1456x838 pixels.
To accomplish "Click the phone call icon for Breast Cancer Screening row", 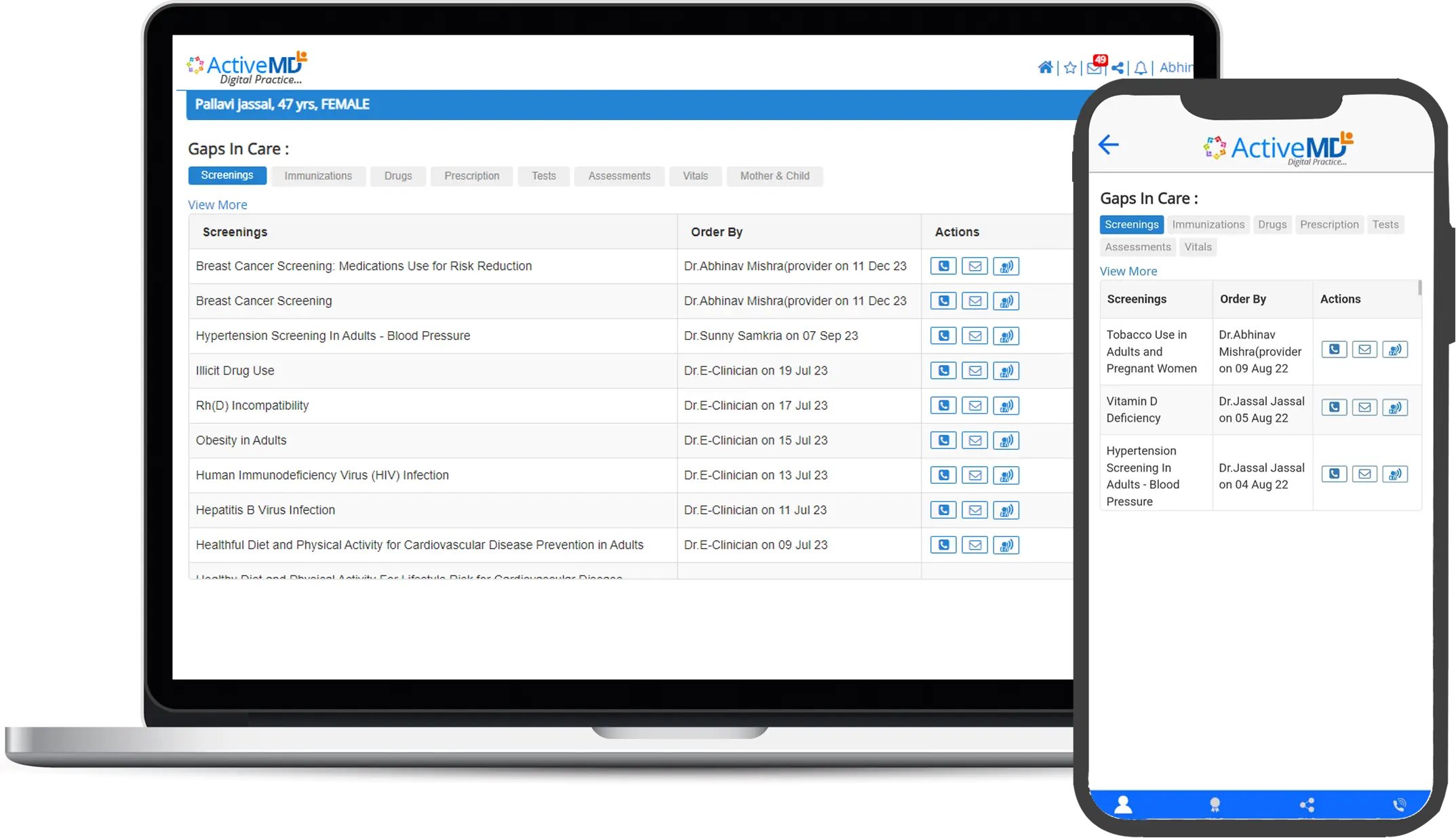I will pos(943,301).
